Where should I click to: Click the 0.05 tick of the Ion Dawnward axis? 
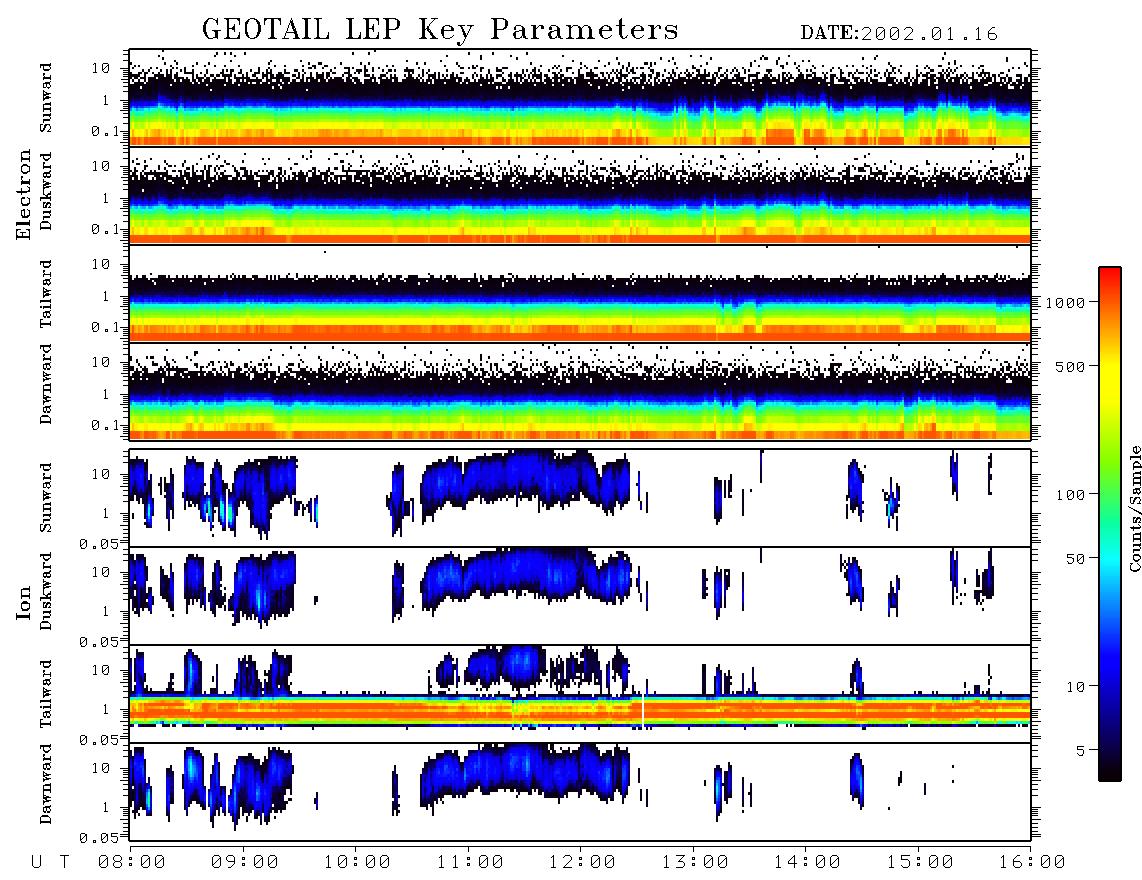[x=98, y=838]
